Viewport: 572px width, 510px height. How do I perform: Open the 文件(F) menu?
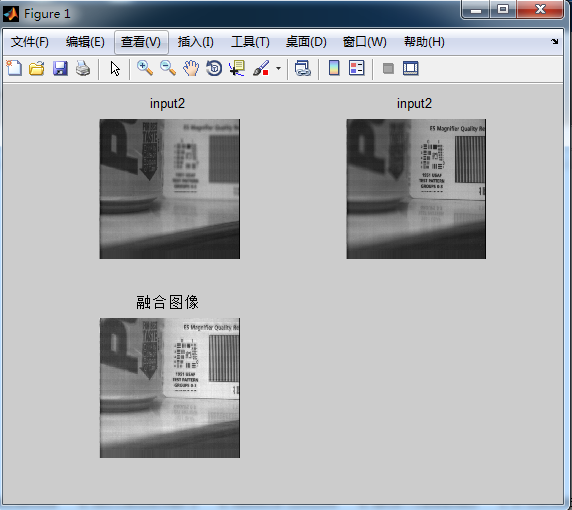30,42
